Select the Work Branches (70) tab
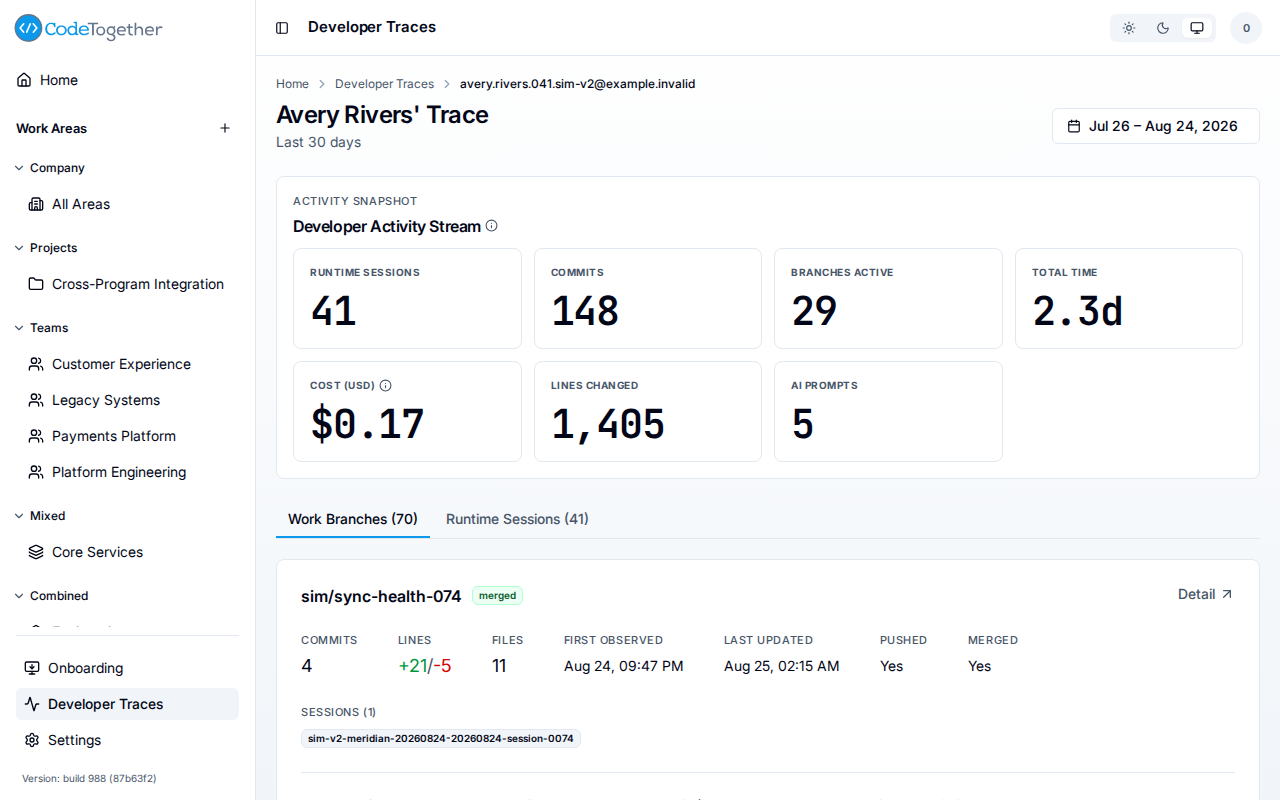1280x800 pixels. (353, 519)
